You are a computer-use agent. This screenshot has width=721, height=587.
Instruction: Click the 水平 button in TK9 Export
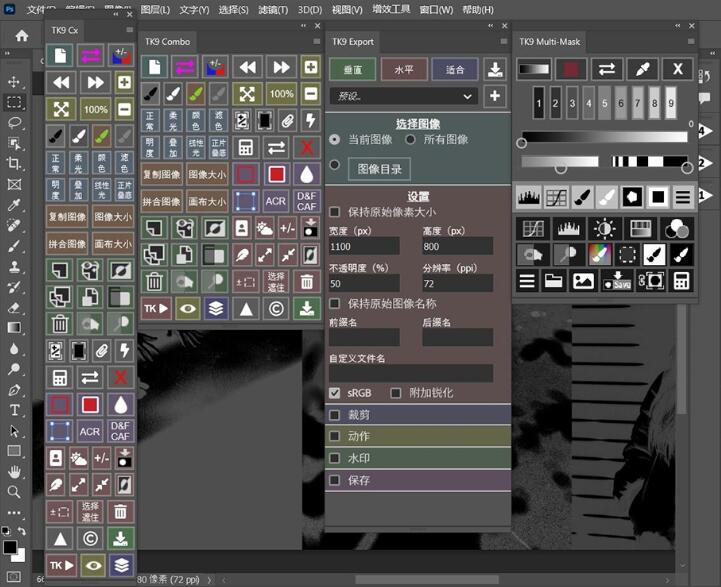pos(404,70)
